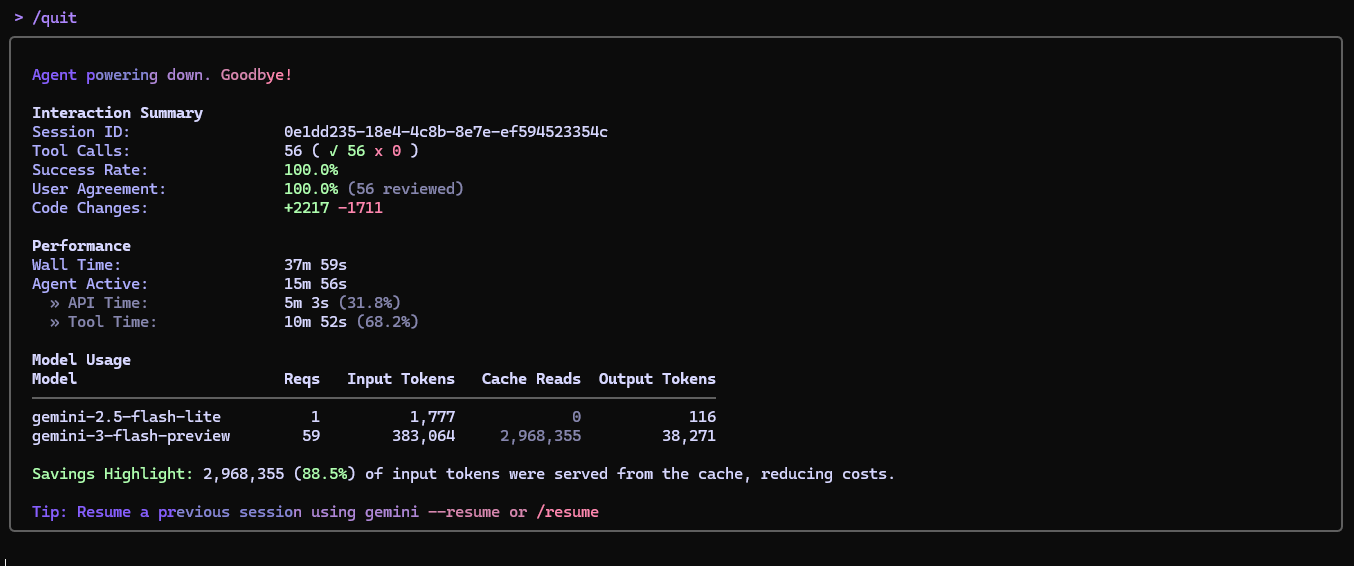The height and width of the screenshot is (566, 1354).
Task: Click the > prompt symbol before /quit
Action: [19, 18]
